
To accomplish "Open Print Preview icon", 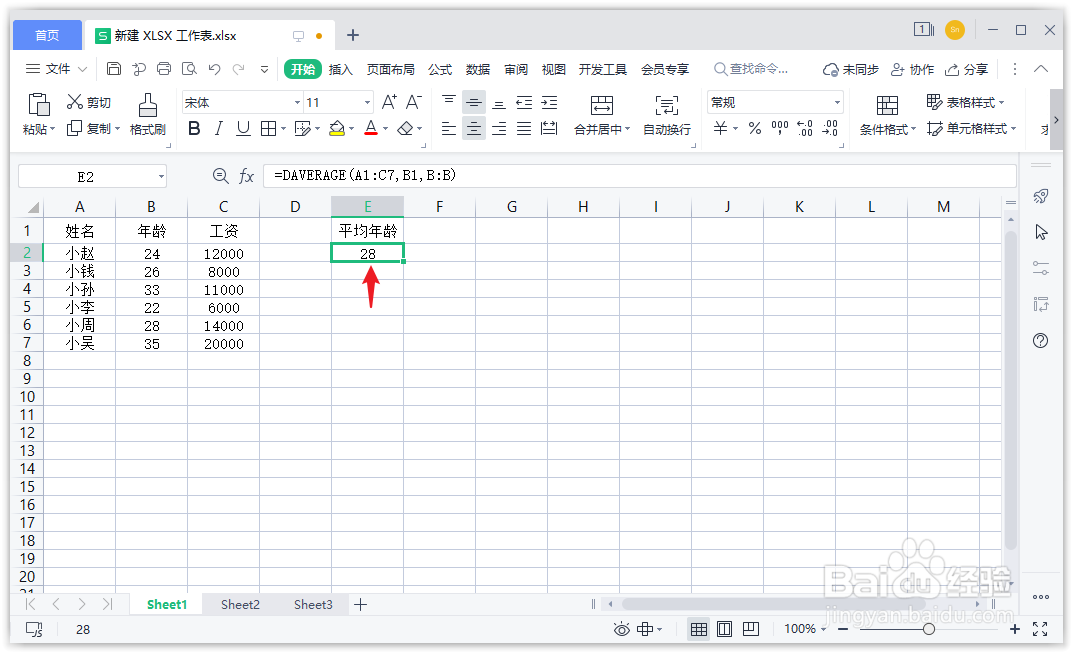I will click(x=189, y=68).
